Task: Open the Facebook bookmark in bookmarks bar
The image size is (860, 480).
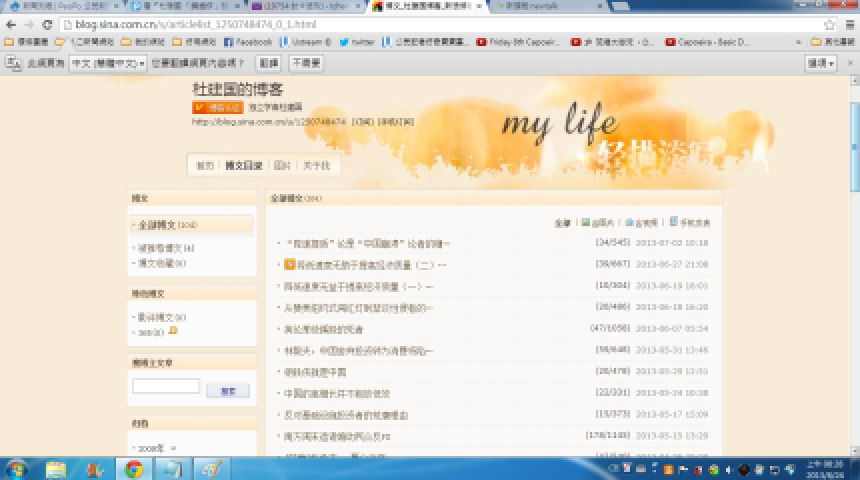Action: (247, 42)
